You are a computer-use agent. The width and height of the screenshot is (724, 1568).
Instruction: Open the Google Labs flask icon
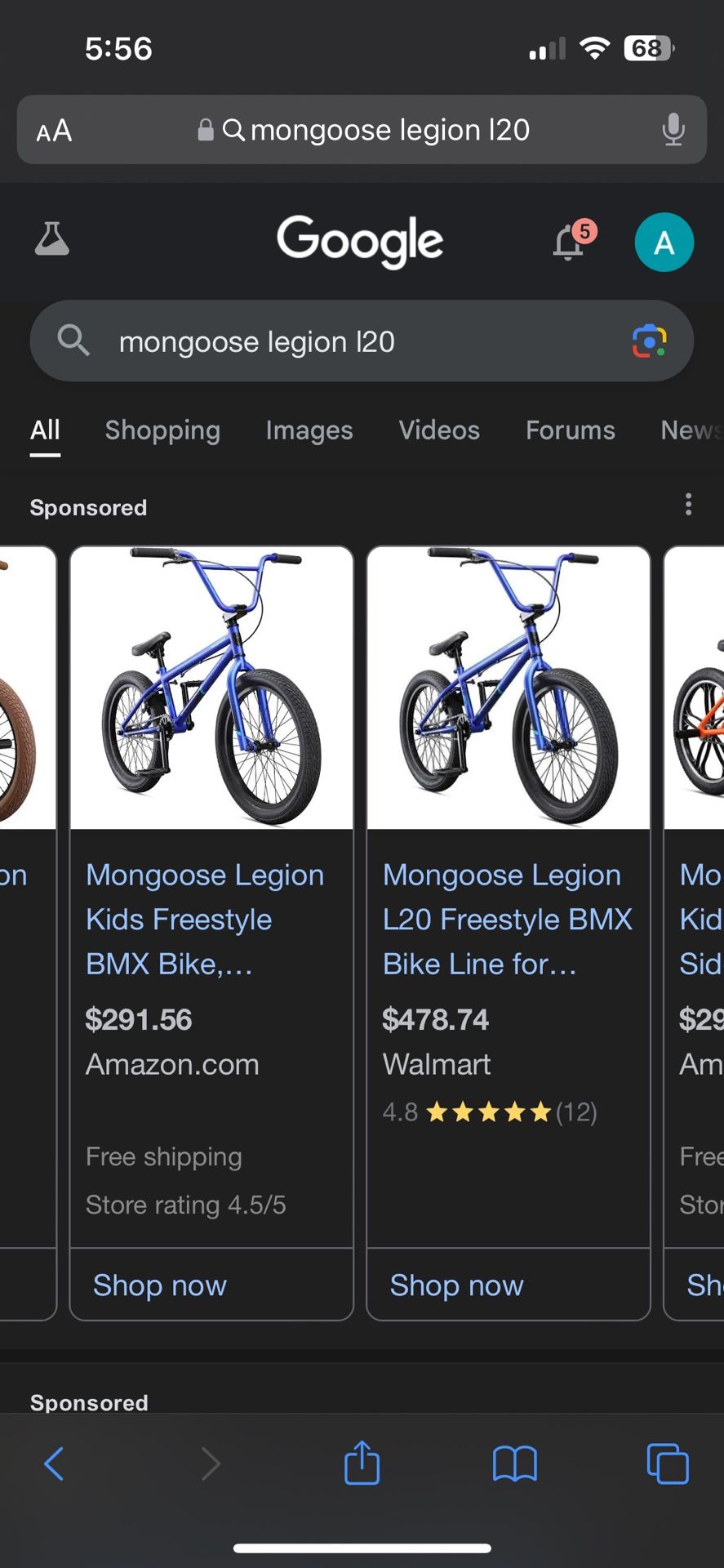click(x=51, y=239)
